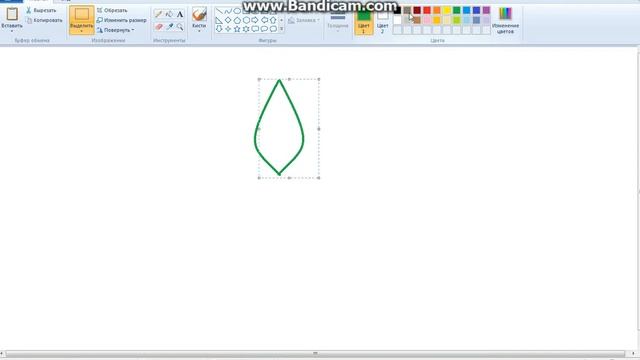Choose the Pentagon shape
640x360 pixels.
click(x=237, y=20)
